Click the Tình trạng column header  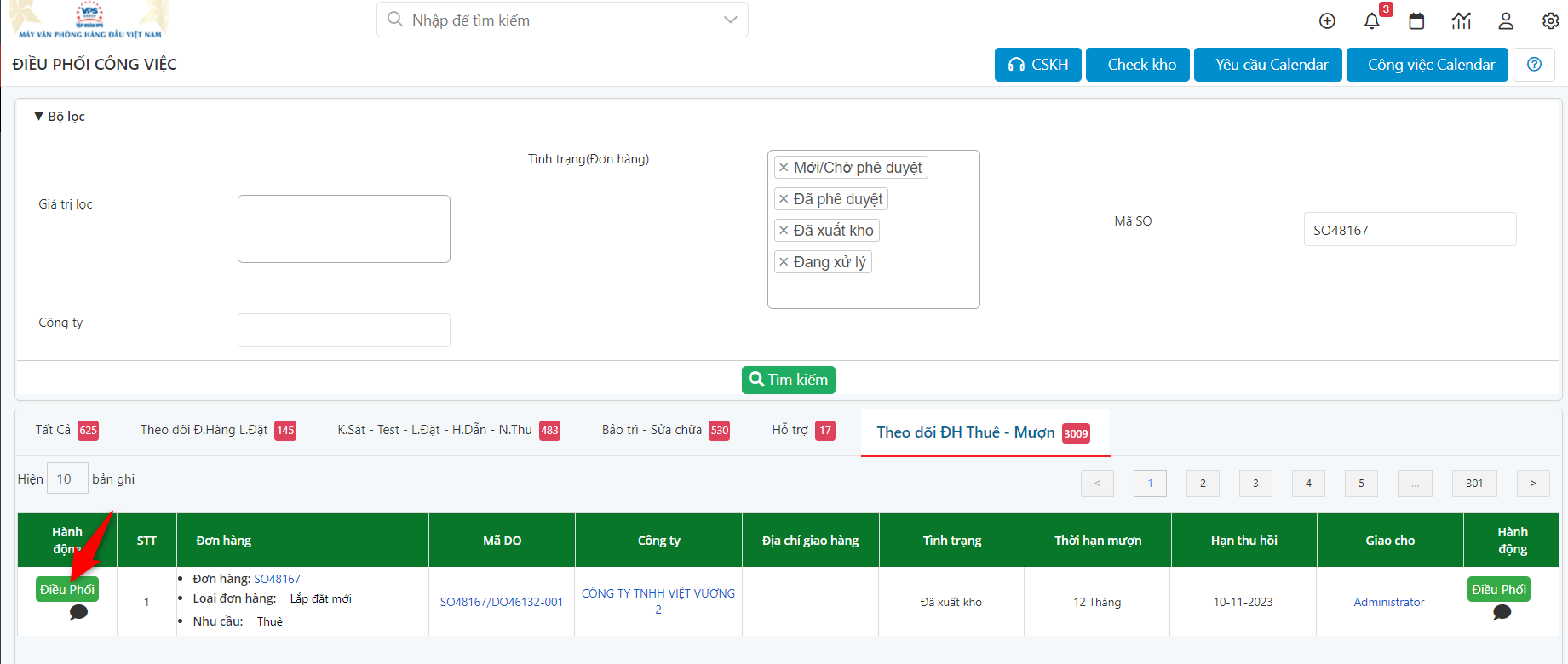point(952,541)
